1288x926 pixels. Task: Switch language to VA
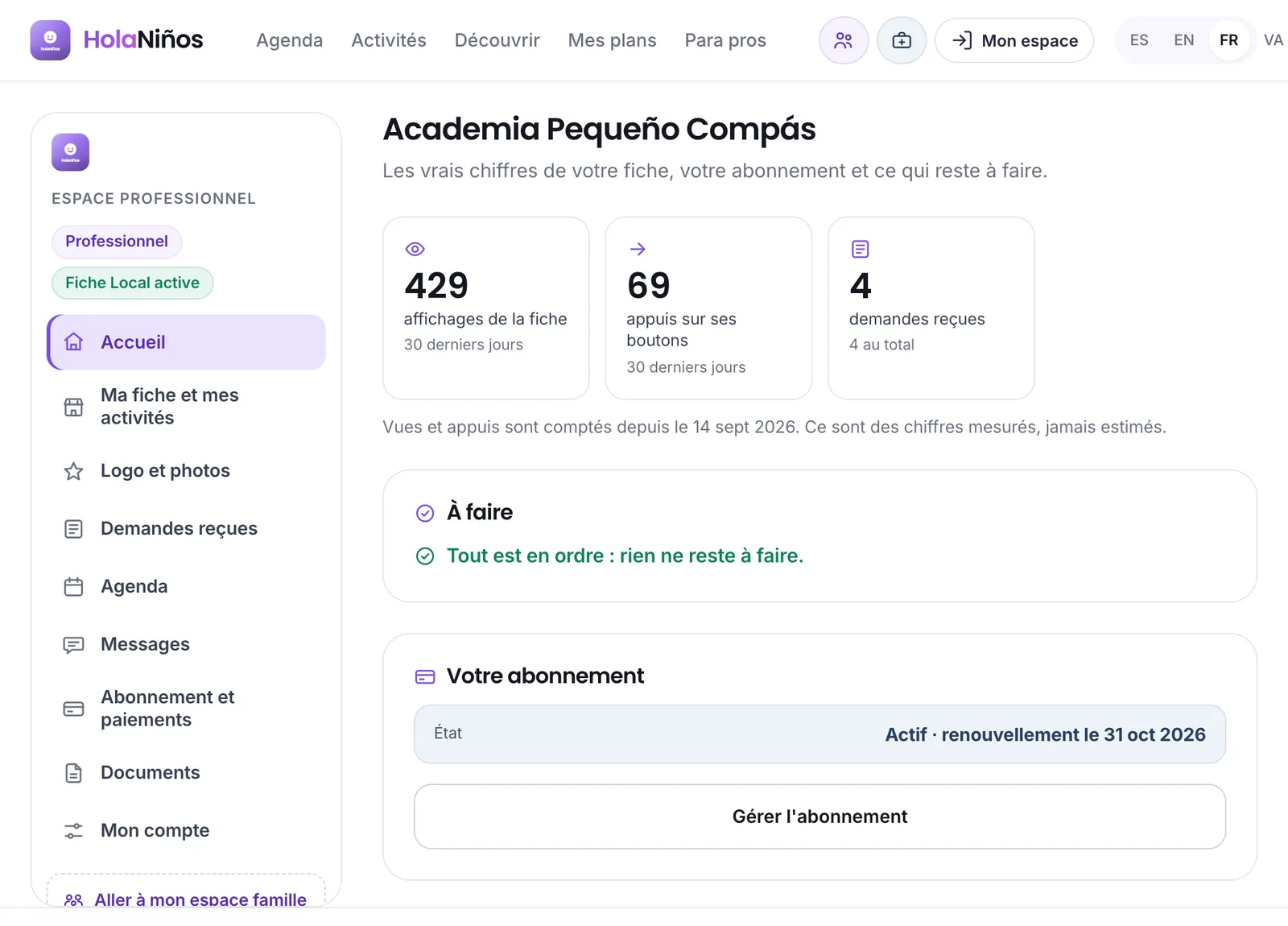1274,40
